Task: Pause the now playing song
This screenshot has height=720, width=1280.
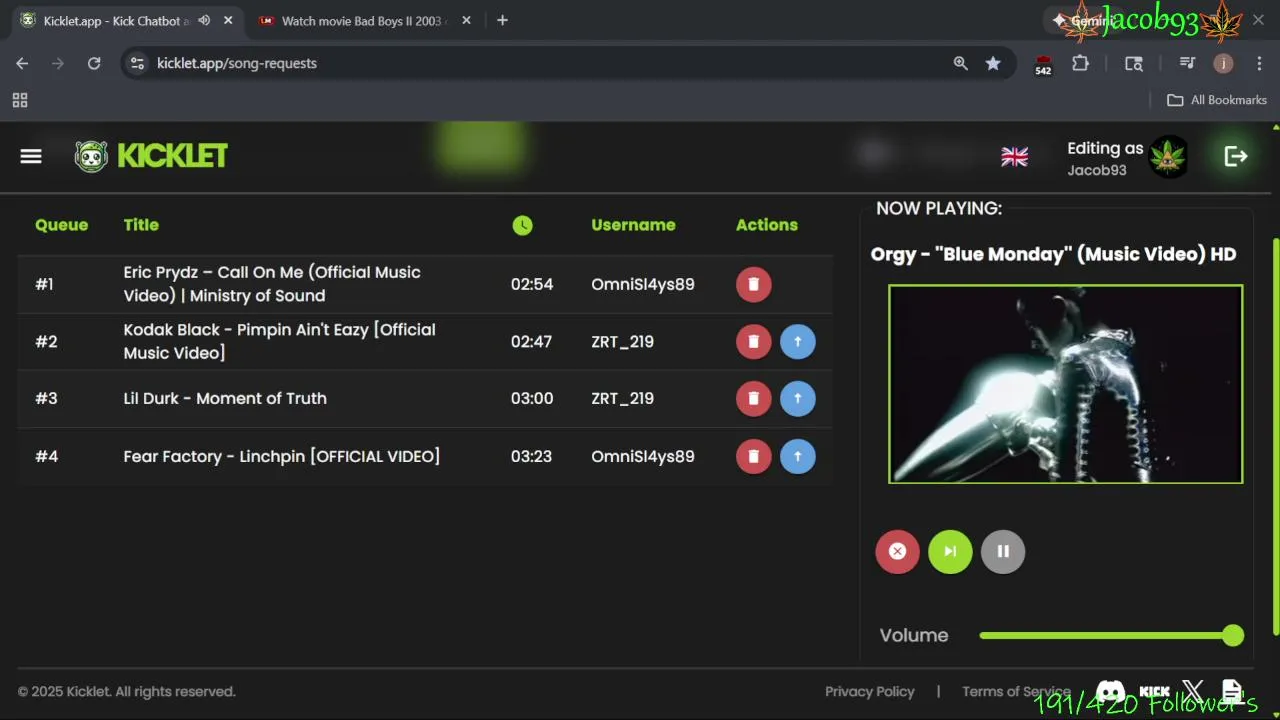Action: coord(1003,551)
